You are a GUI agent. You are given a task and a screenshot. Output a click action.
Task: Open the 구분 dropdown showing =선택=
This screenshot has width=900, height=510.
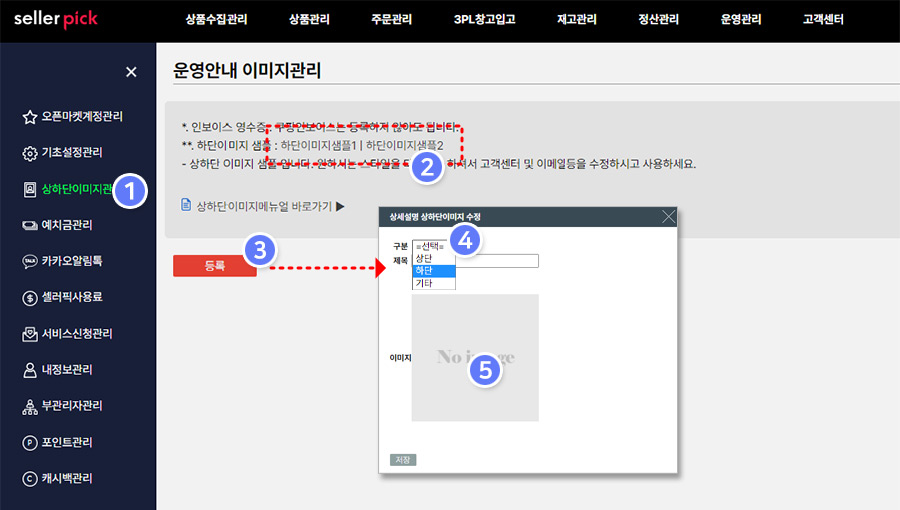point(433,246)
